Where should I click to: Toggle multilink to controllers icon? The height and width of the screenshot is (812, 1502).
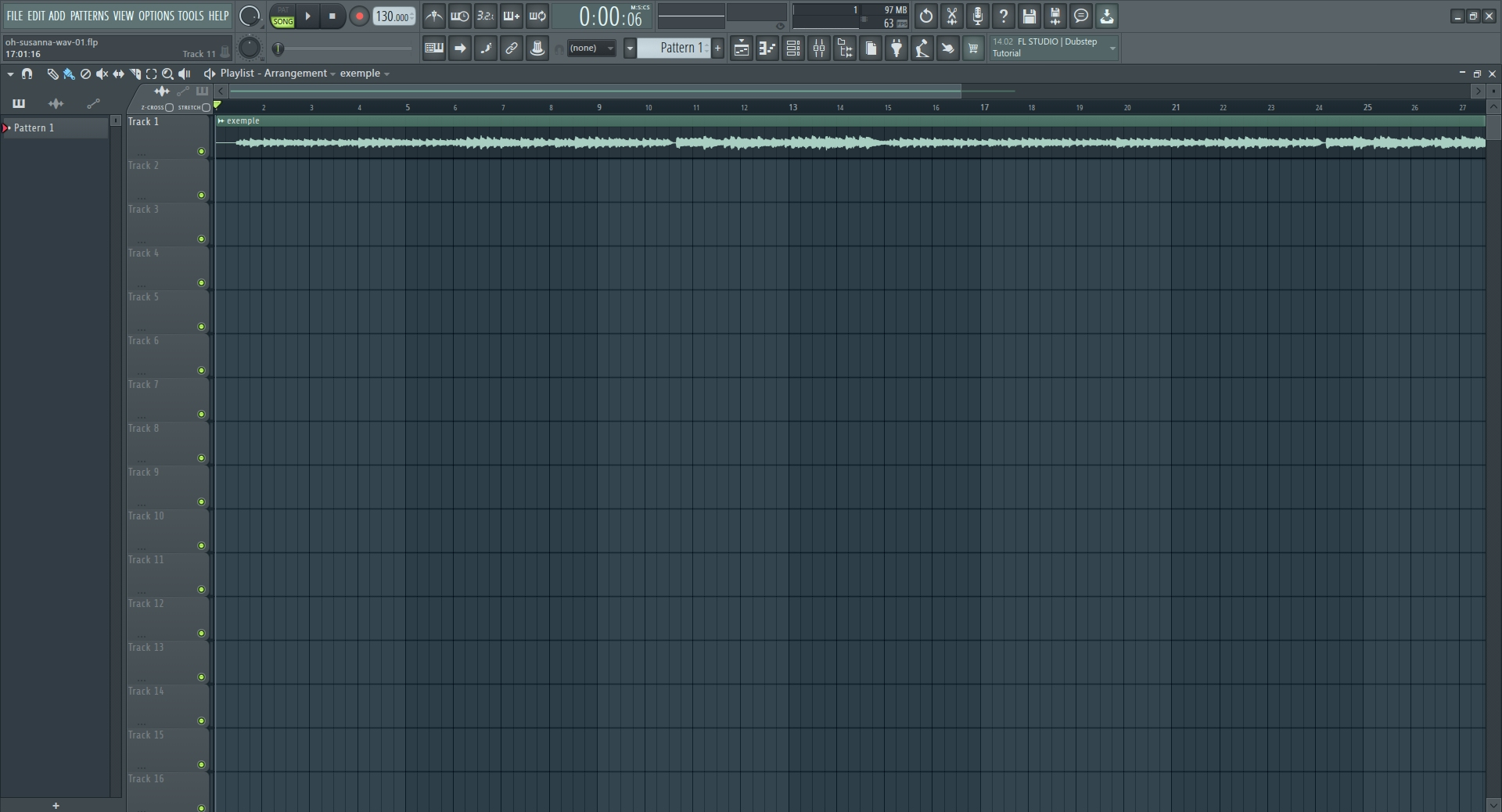(537, 49)
